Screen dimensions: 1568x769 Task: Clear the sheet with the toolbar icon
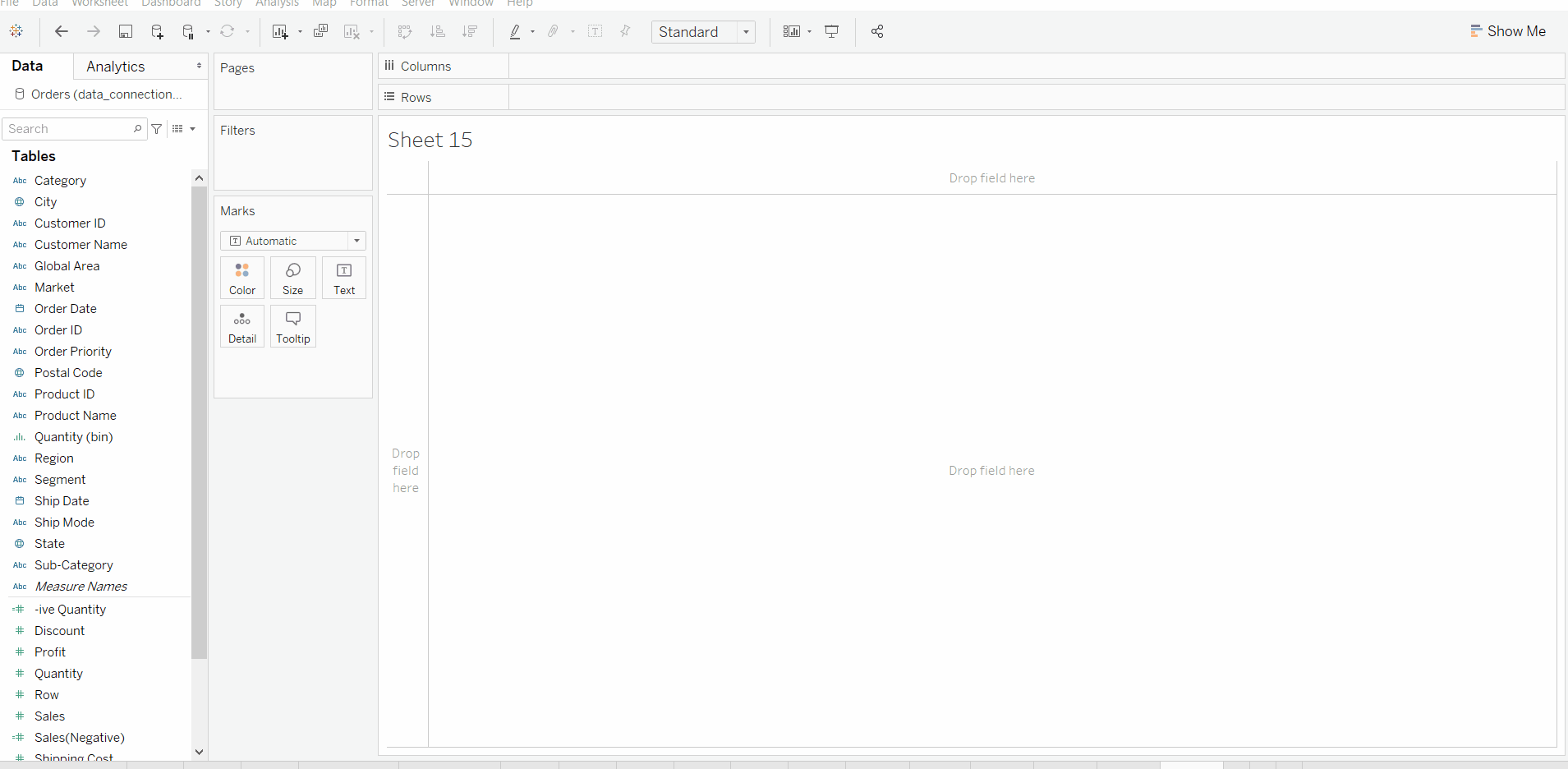point(352,31)
